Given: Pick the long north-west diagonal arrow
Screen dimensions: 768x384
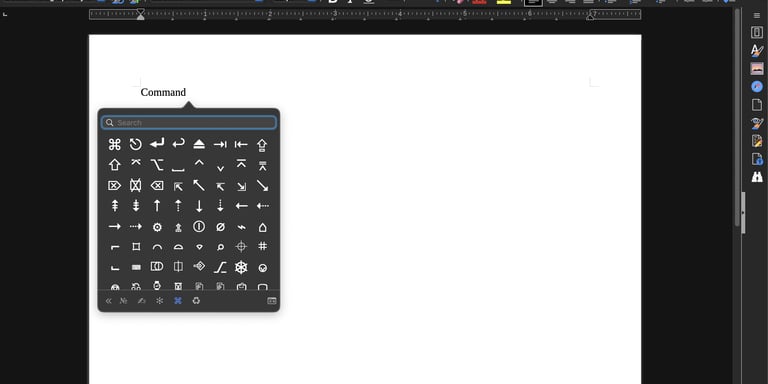Looking at the screenshot, I should [x=199, y=185].
